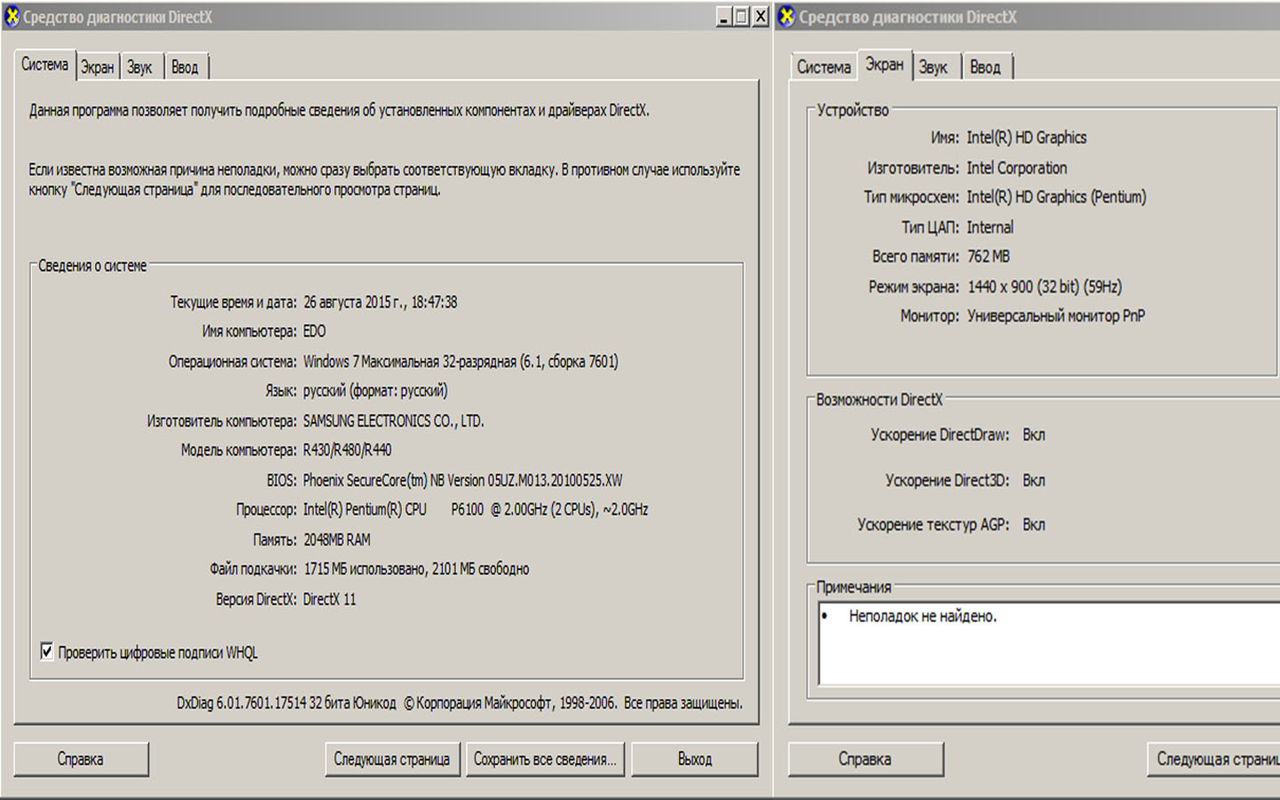This screenshot has width=1280, height=800.
Task: Click the Режим экрана label
Action: (914, 287)
